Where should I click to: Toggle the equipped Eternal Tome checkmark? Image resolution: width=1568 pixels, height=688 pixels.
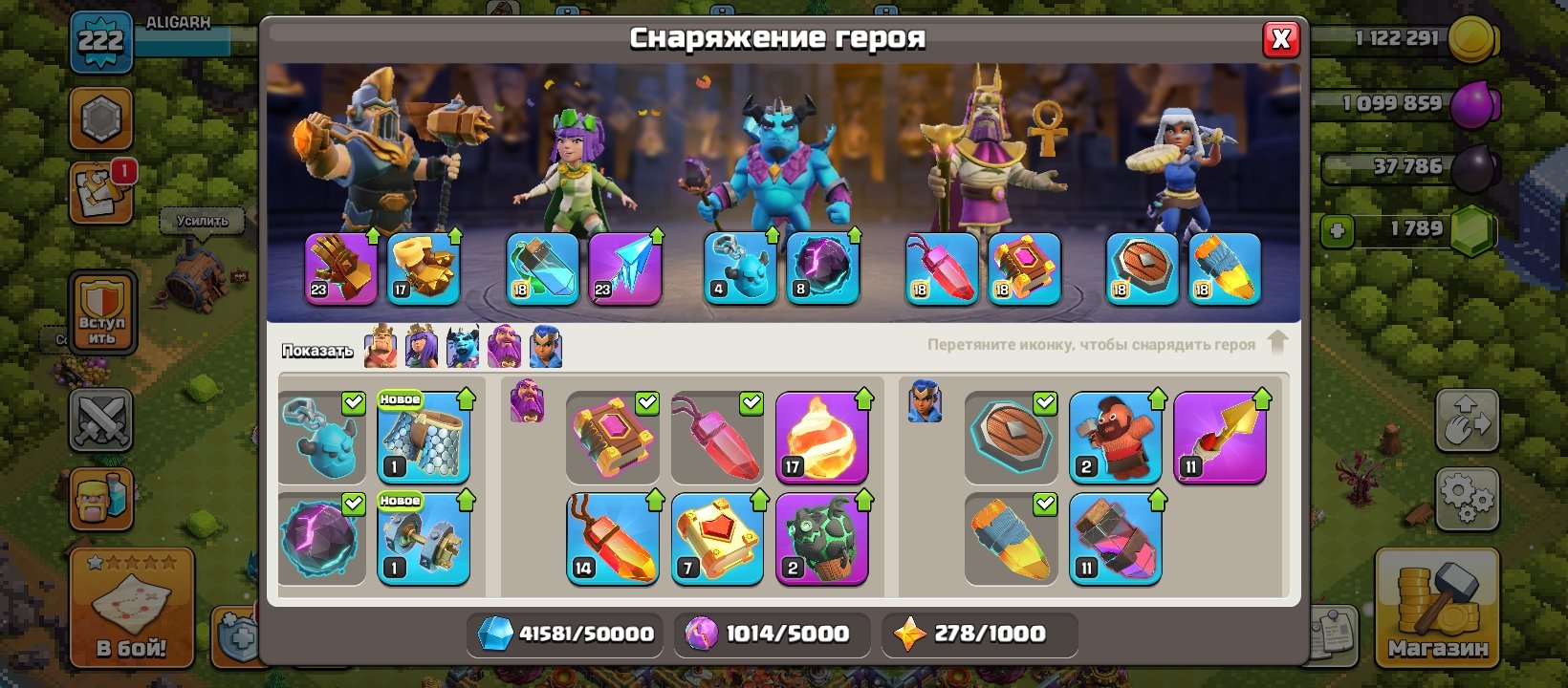(647, 403)
